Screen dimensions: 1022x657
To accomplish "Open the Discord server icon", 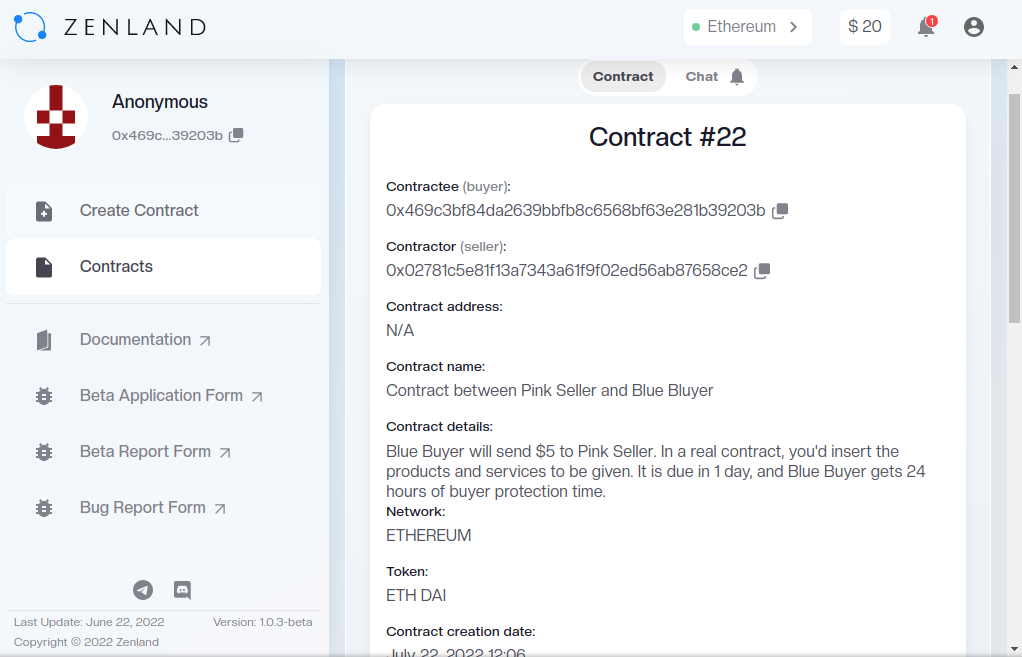I will click(x=182, y=590).
